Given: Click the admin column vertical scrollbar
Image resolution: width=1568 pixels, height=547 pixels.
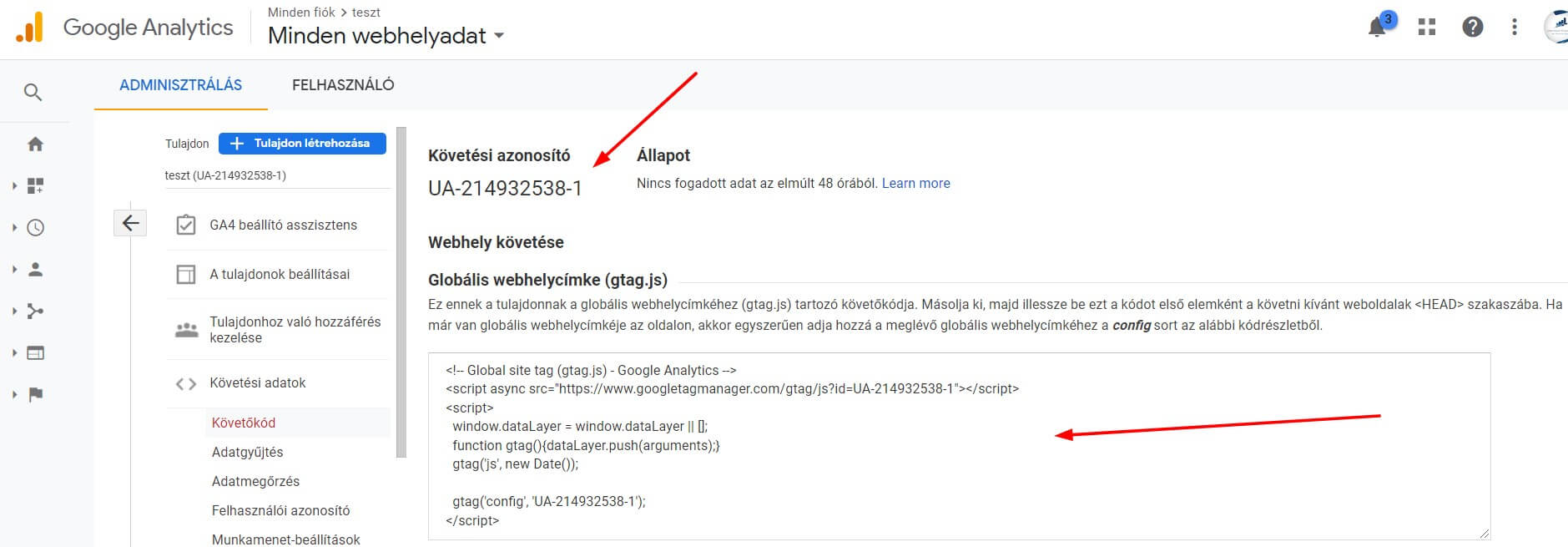Looking at the screenshot, I should tap(401, 292).
